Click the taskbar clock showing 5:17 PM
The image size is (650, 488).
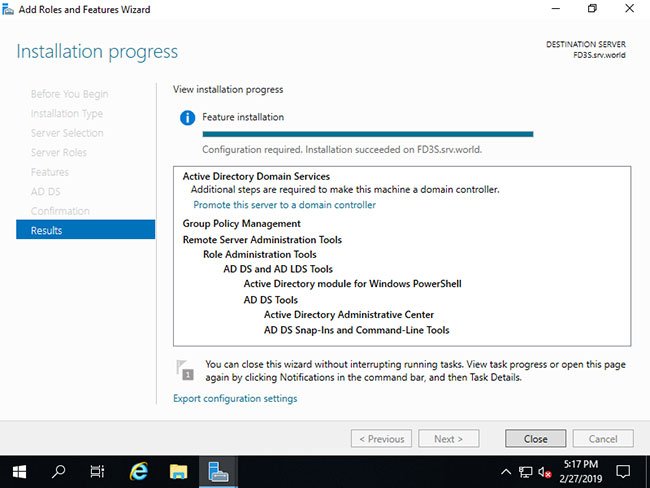pyautogui.click(x=581, y=472)
